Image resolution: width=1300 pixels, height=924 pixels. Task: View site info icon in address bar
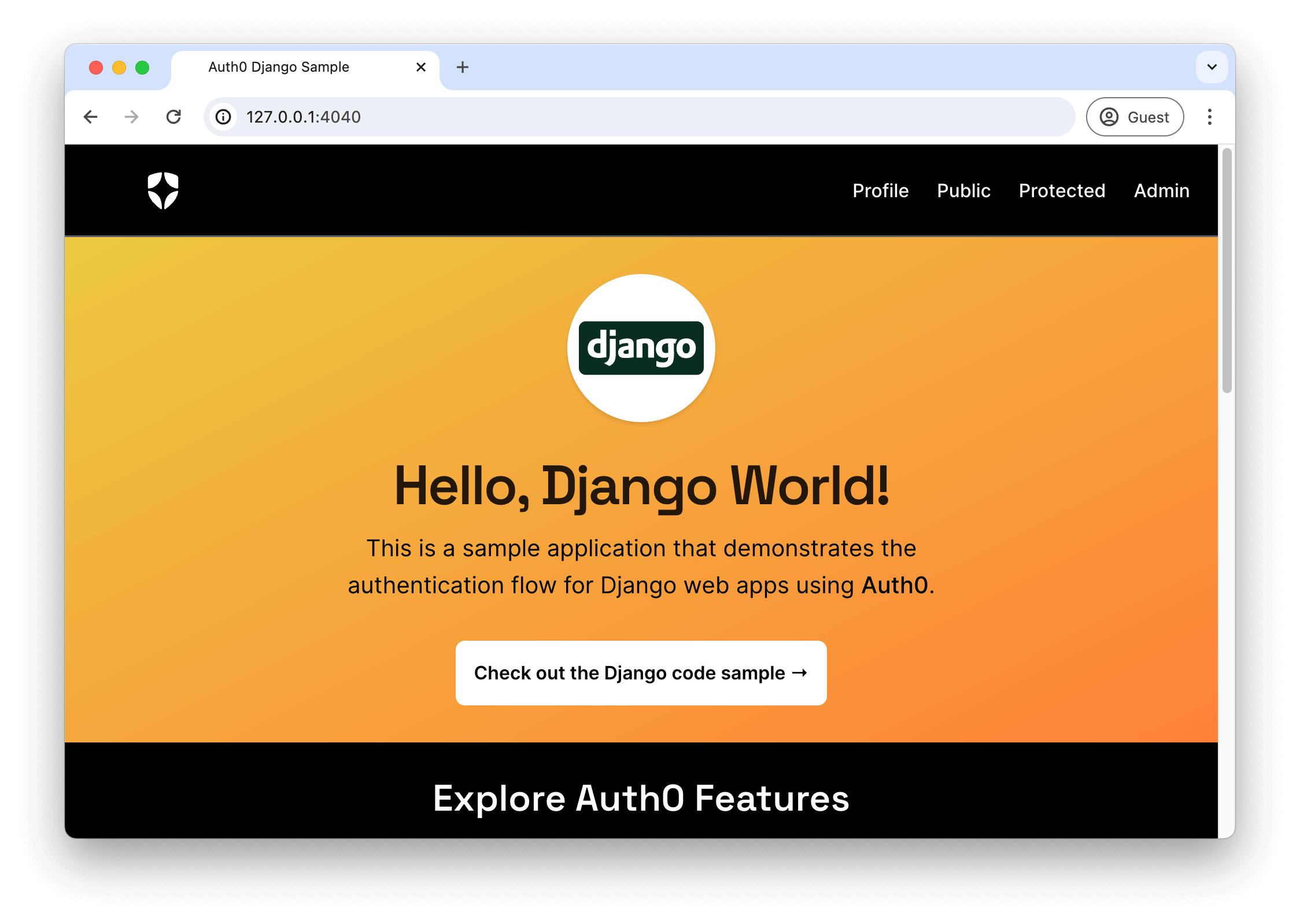pos(224,117)
